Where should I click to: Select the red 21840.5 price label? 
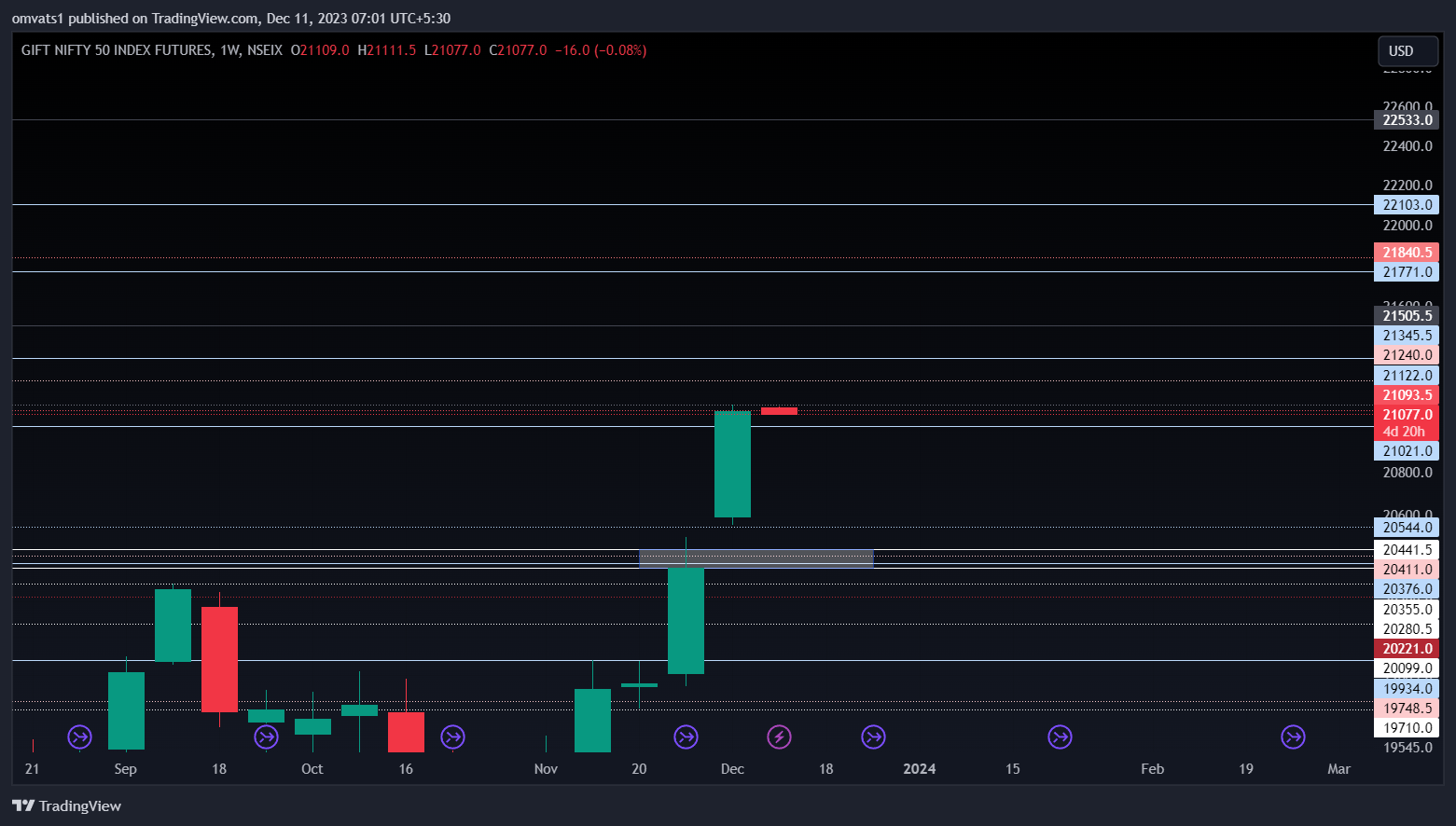[1407, 253]
